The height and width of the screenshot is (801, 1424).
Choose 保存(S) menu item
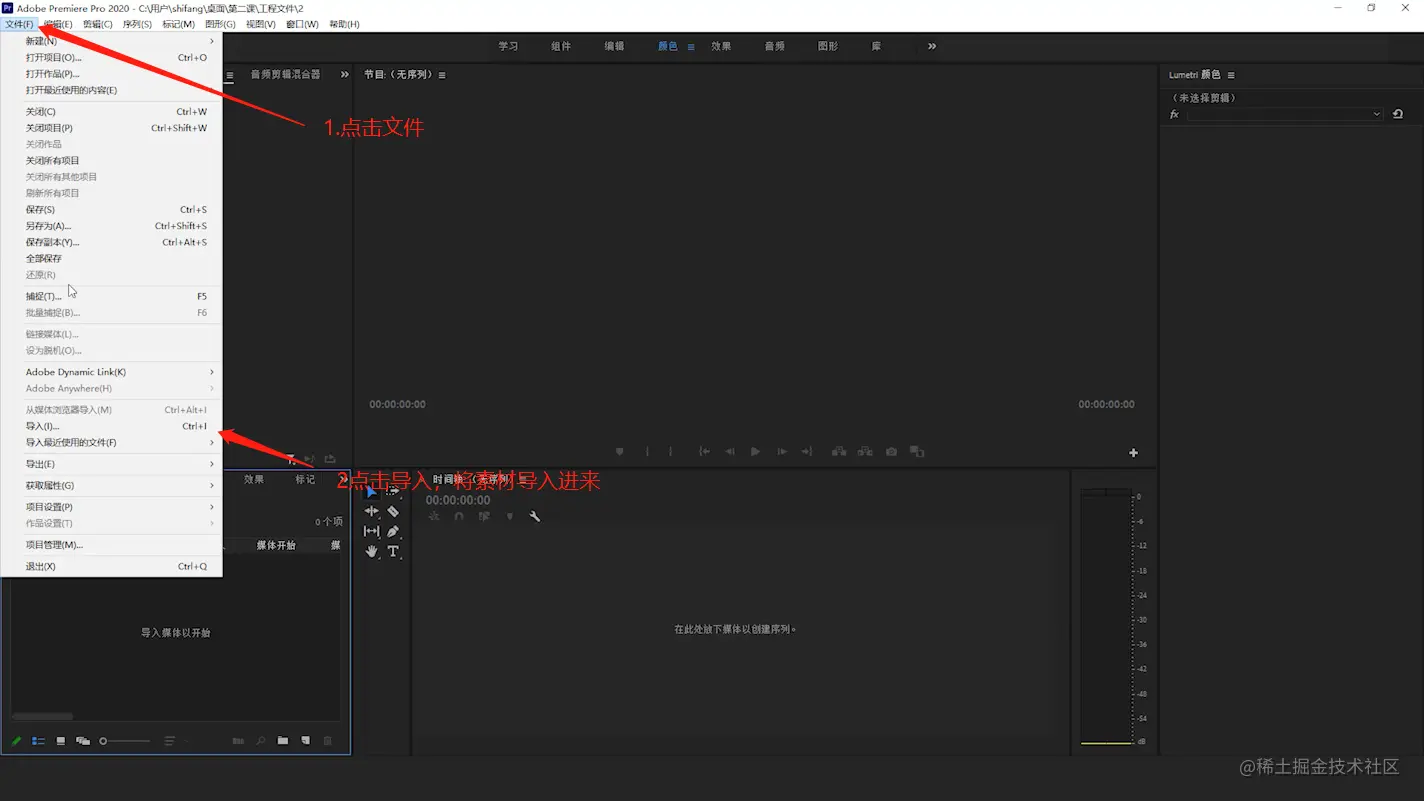112,209
